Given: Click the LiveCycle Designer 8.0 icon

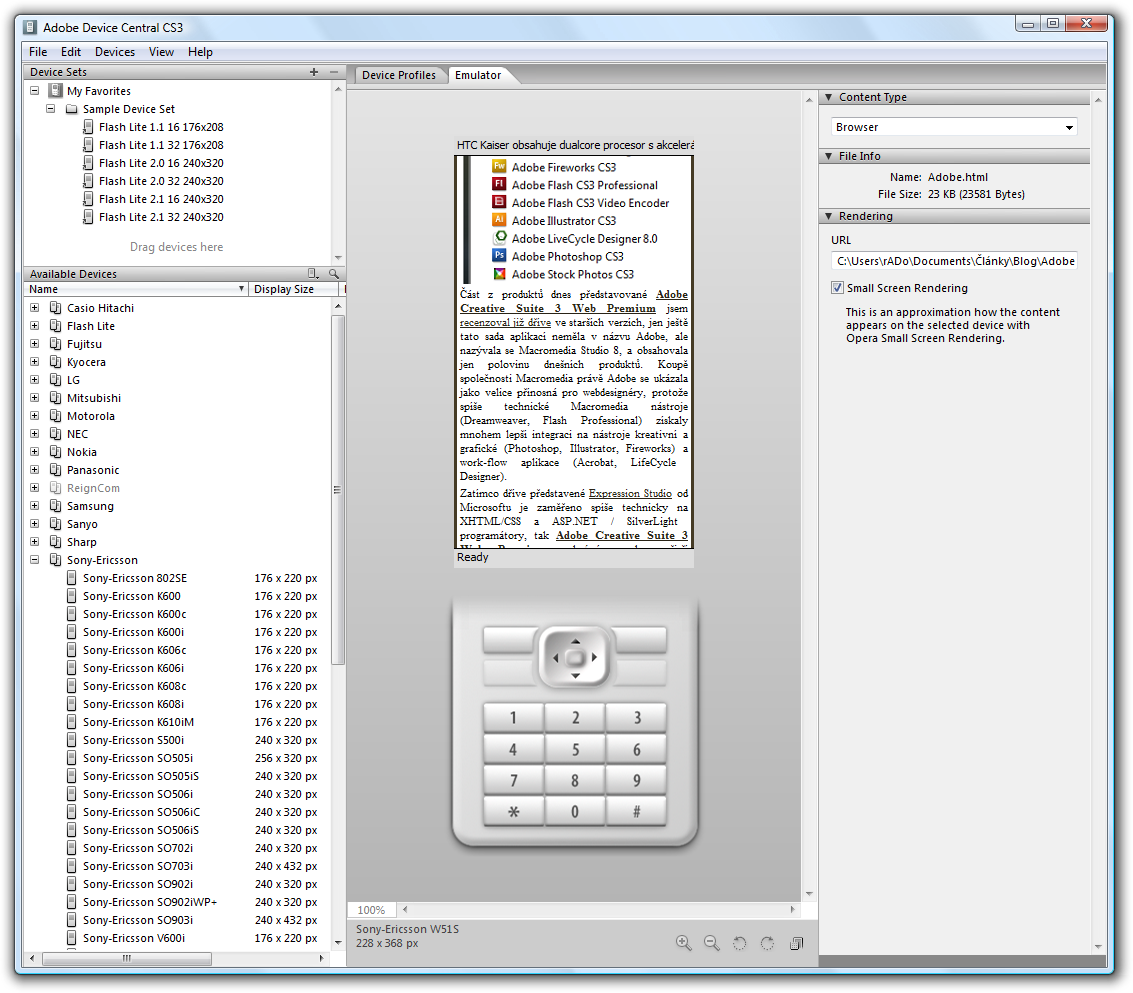Looking at the screenshot, I should (x=499, y=238).
